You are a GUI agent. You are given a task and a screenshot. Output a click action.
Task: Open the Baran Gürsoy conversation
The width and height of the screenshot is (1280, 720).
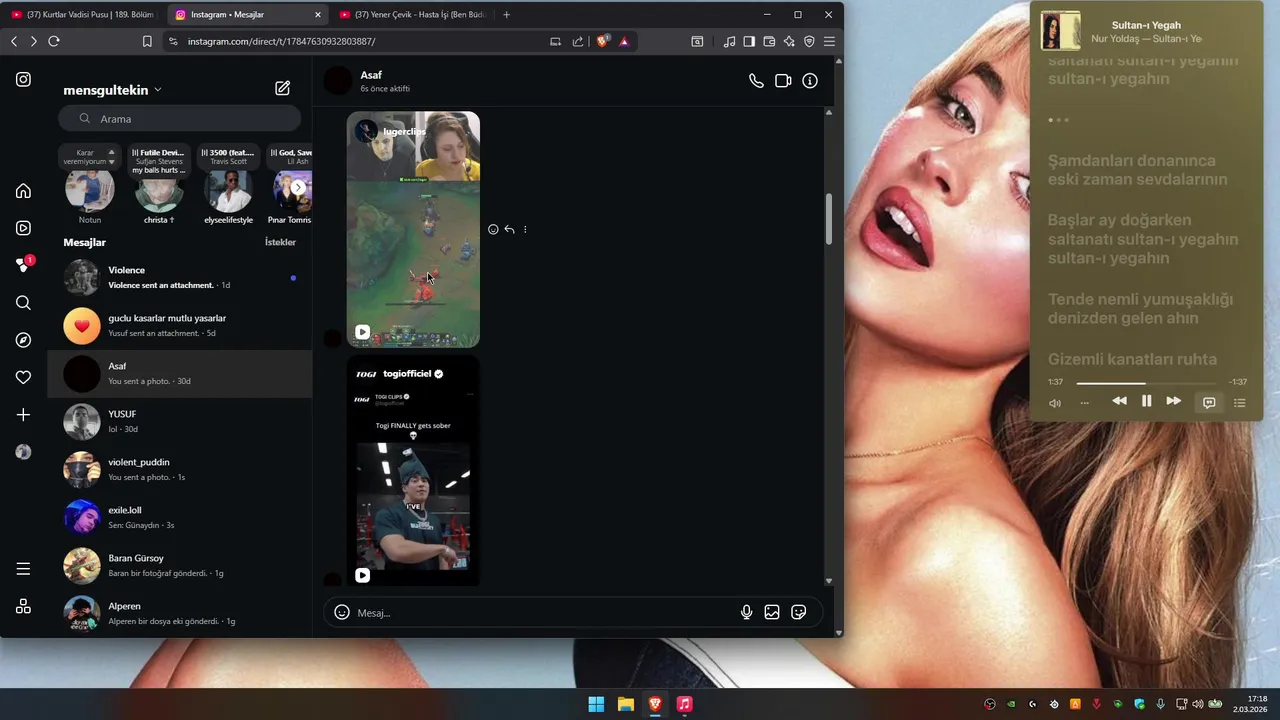[x=180, y=565]
